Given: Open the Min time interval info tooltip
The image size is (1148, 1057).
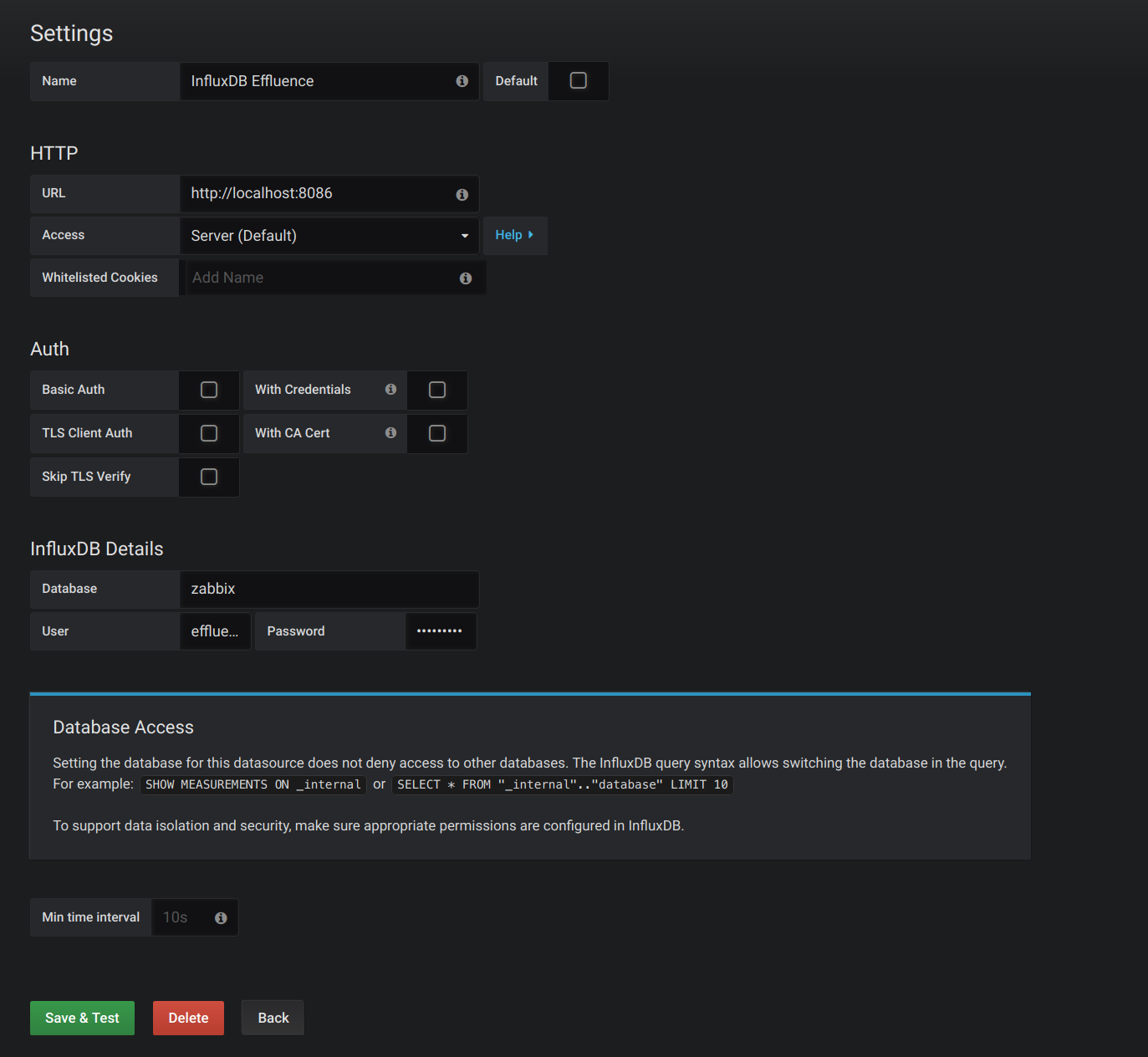Looking at the screenshot, I should click(220, 917).
